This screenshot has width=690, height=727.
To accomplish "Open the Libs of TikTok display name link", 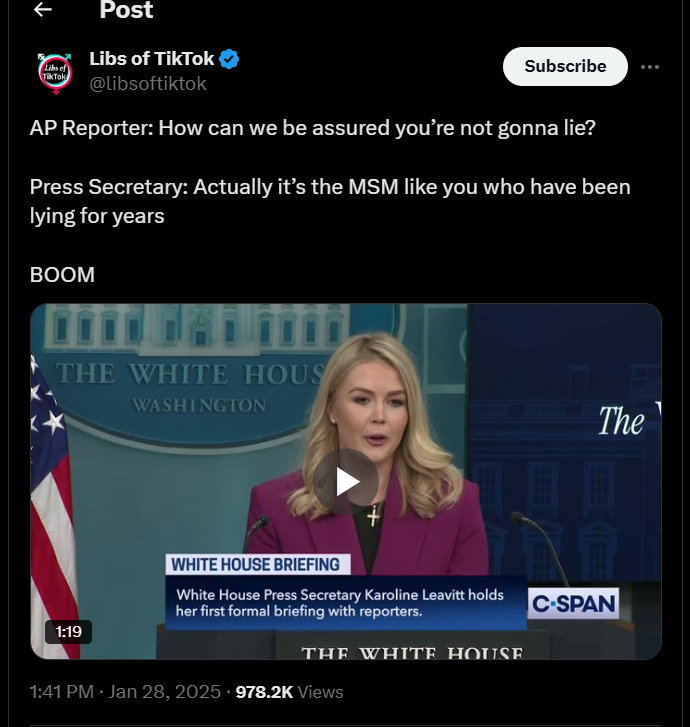I will (152, 59).
